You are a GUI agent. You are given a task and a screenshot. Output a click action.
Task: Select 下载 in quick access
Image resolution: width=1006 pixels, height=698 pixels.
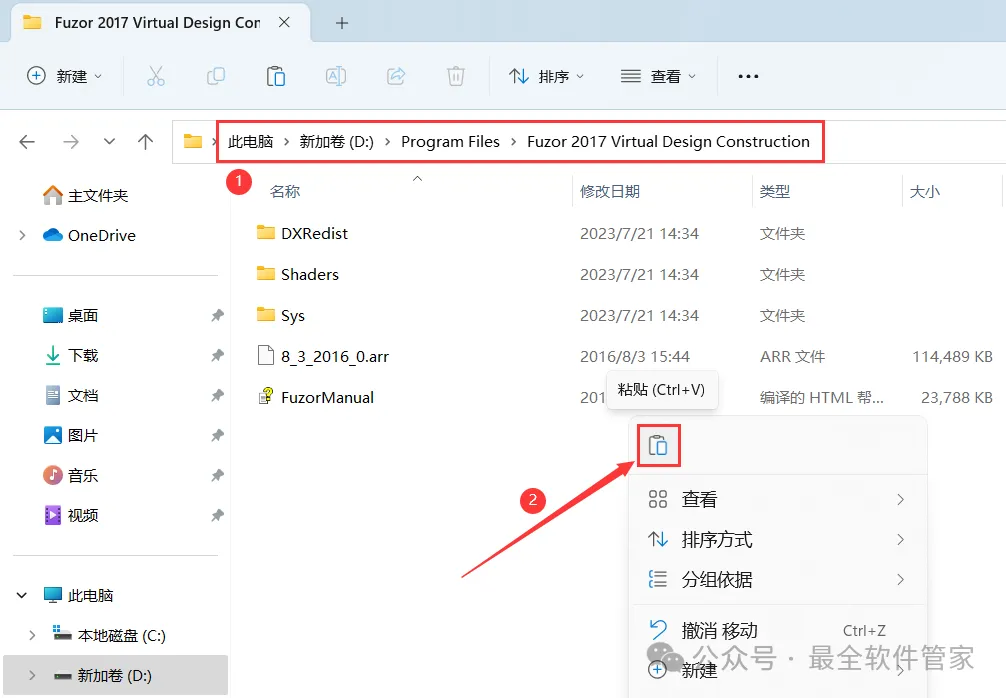(71, 355)
